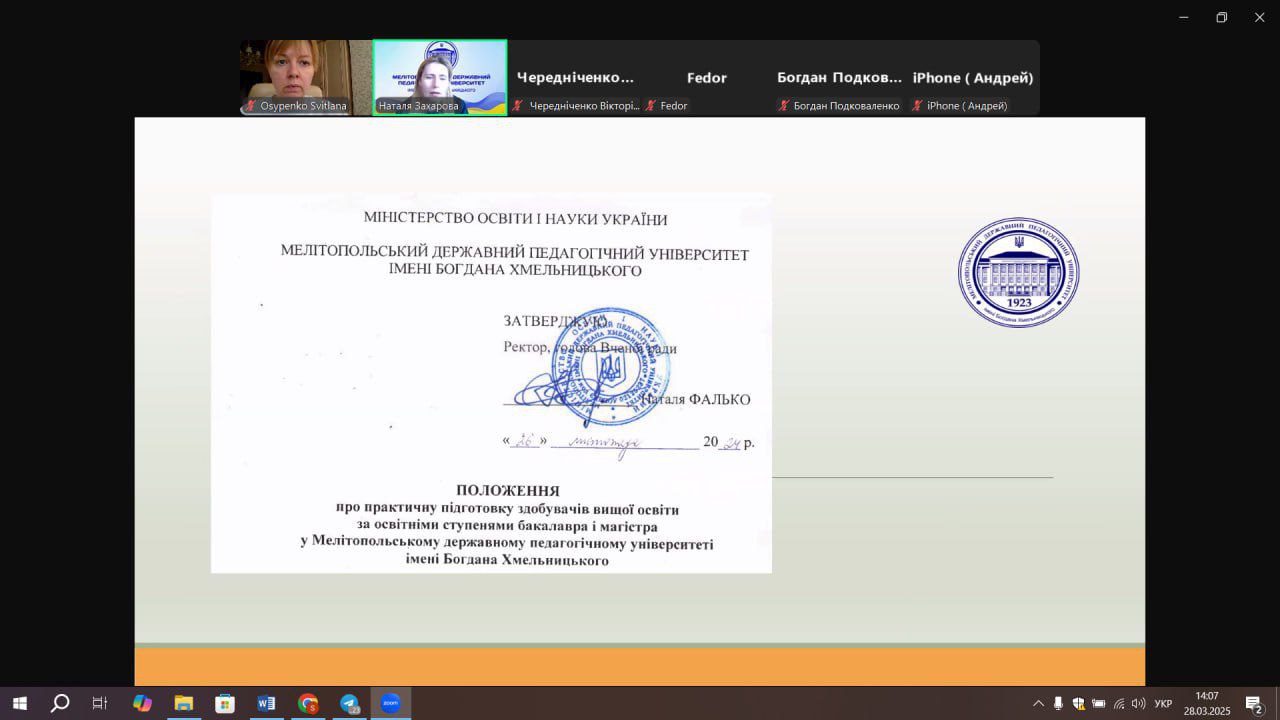1280x720 pixels.
Task: Open Task View from the taskbar
Action: 100,703
